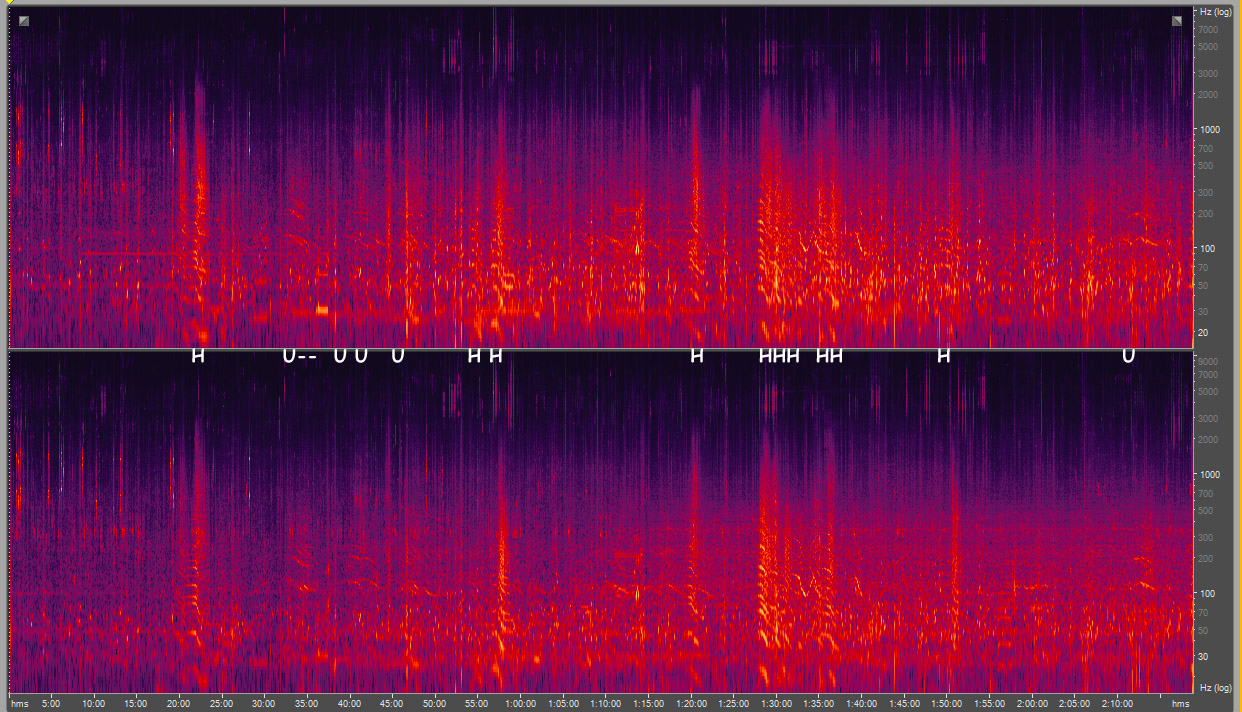Click the bottom-right Hz (log) scale label
This screenshot has width=1242, height=712.
(1216, 688)
